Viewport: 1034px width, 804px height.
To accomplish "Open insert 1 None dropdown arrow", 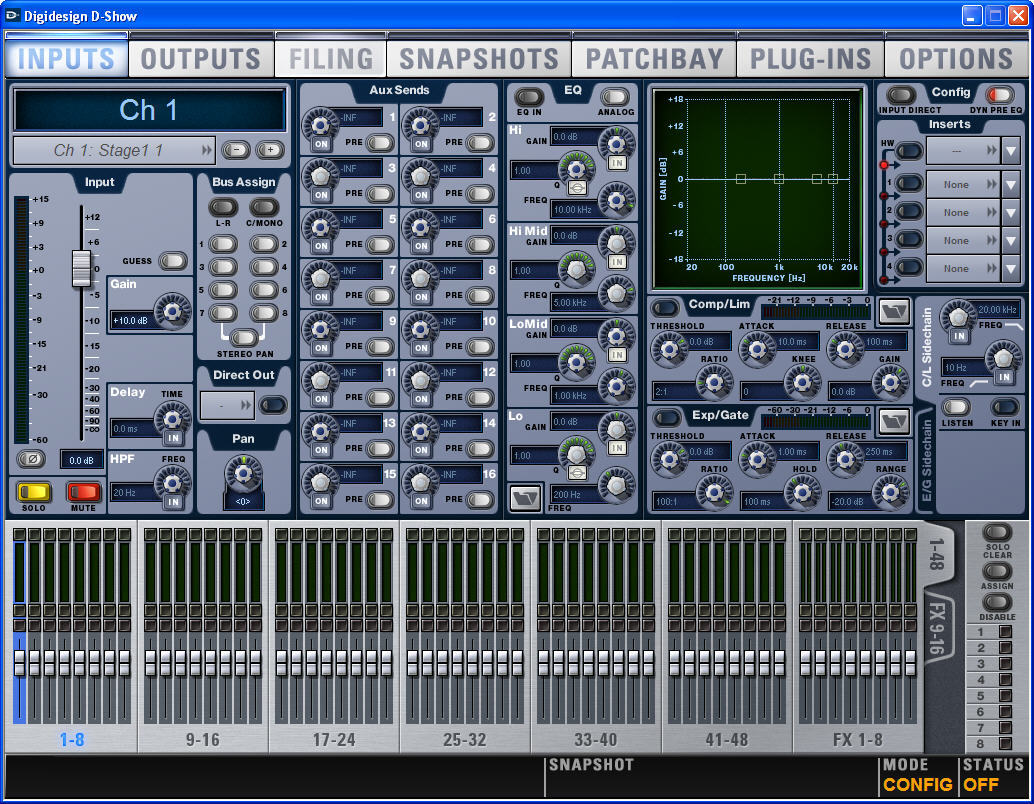I will click(1011, 185).
